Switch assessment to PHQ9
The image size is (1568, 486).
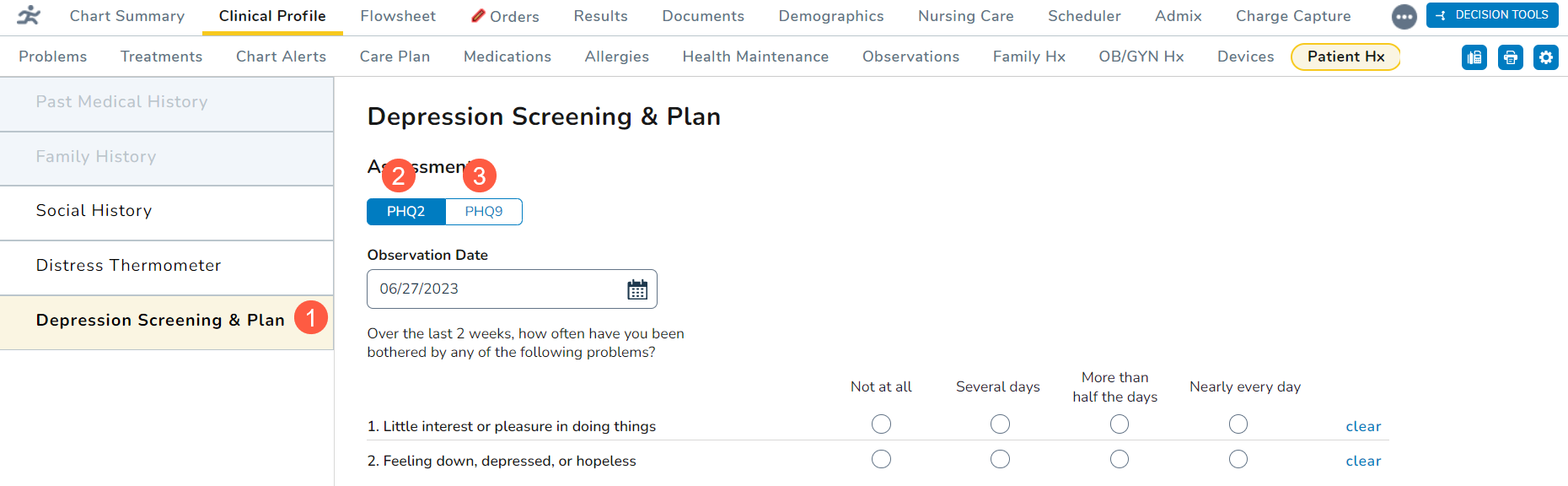pyautogui.click(x=484, y=212)
